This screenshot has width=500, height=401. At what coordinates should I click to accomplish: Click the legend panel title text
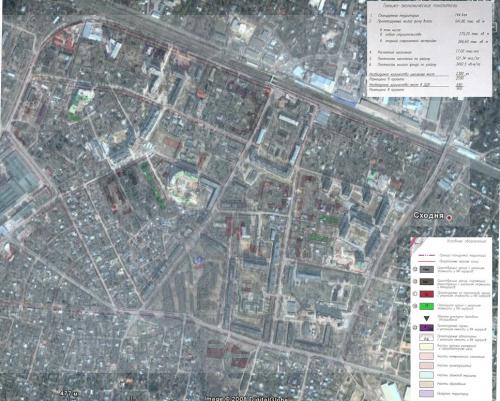(x=466, y=241)
